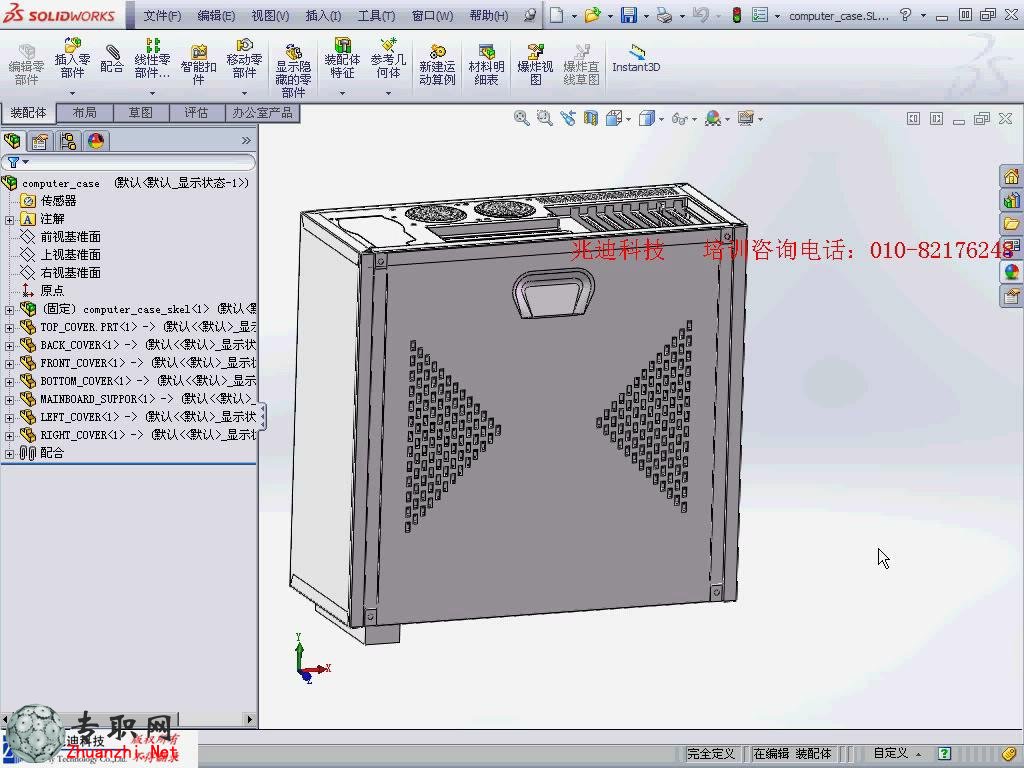Click the Rebuild traffic light icon
The image size is (1024, 768).
[737, 15]
